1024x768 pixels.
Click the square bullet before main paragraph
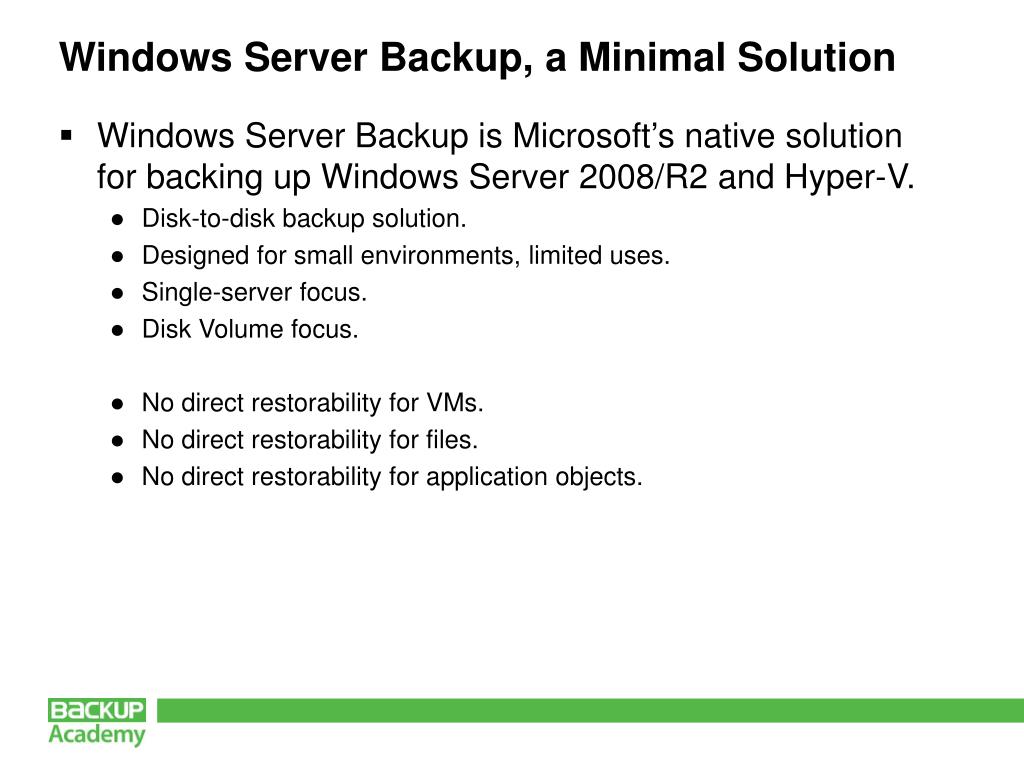68,134
